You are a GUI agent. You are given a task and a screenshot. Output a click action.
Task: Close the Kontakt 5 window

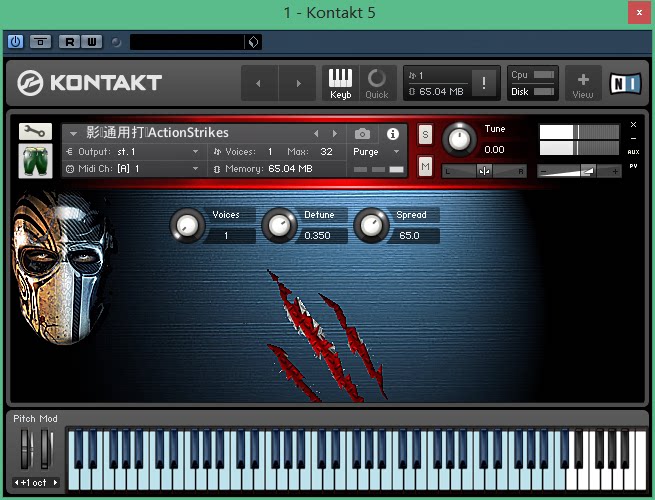tap(639, 13)
